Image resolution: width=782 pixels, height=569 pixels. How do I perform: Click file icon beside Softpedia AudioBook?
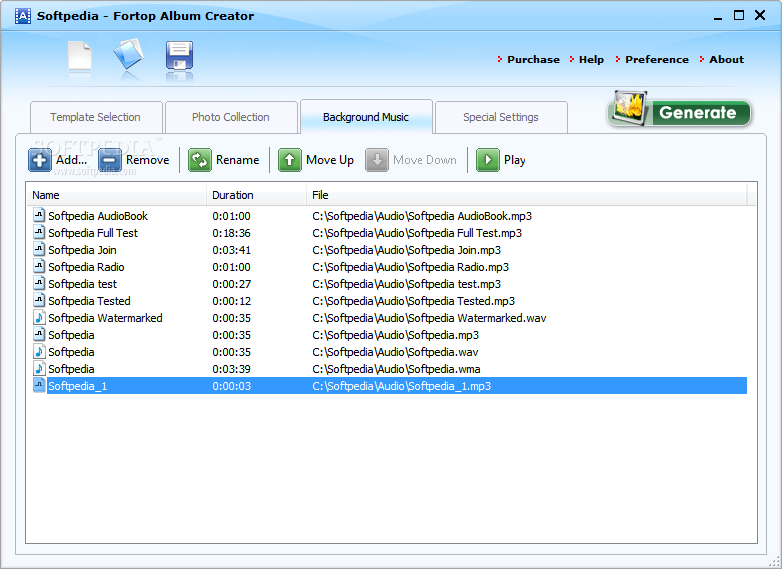[x=39, y=215]
